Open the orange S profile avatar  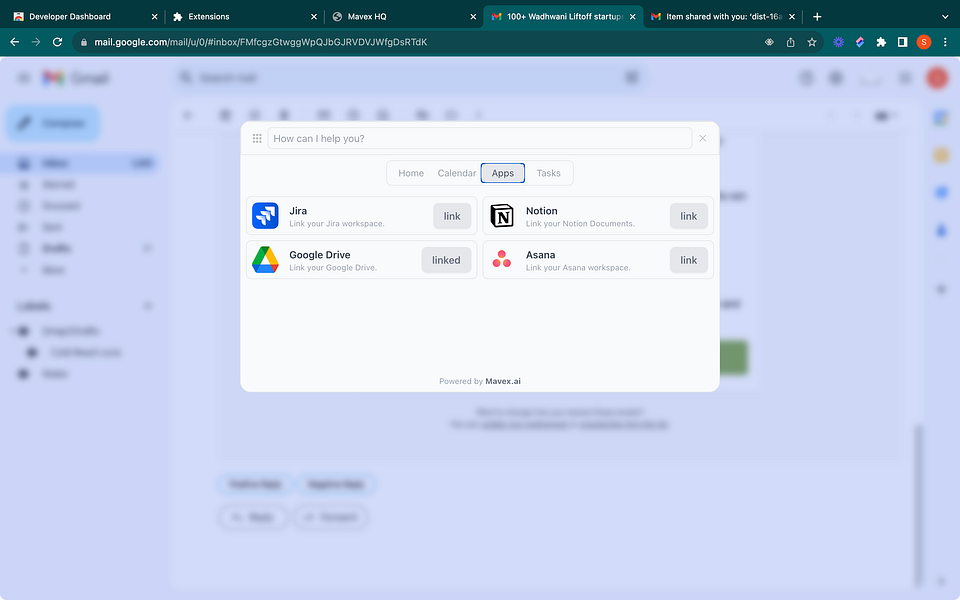coord(924,42)
